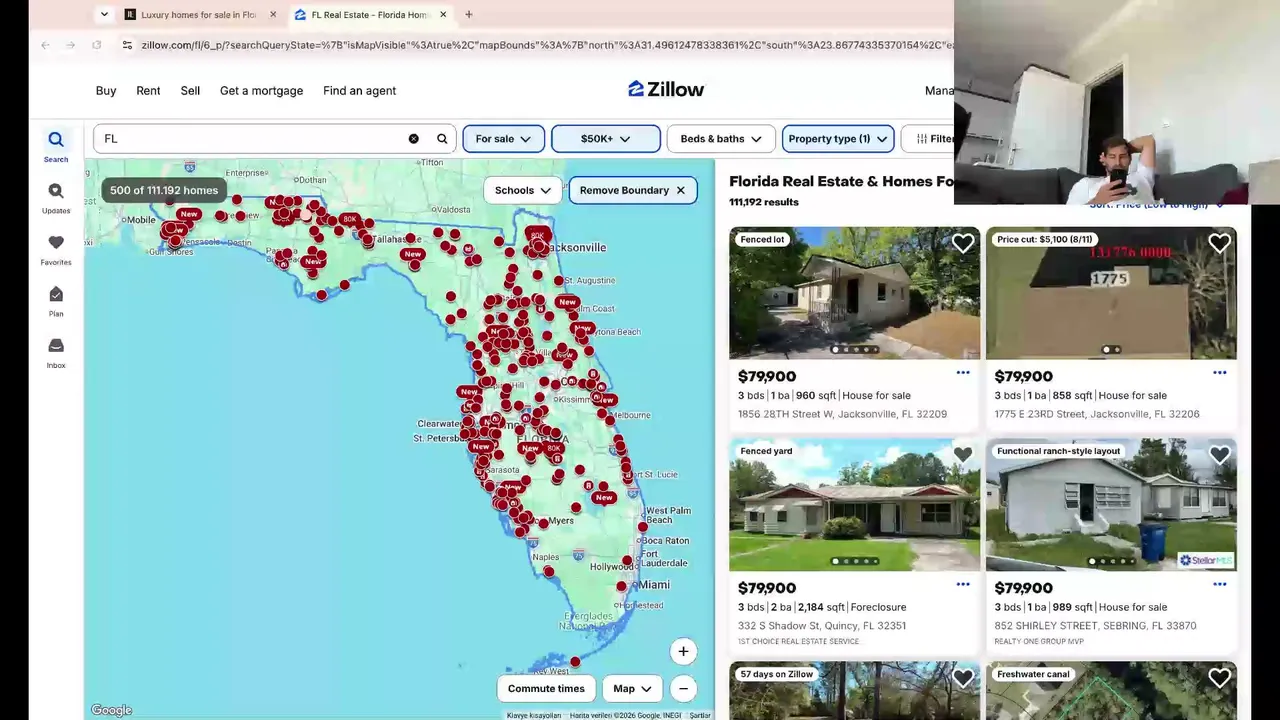The image size is (1280, 720).
Task: Open the Rent menu
Action: click(148, 91)
